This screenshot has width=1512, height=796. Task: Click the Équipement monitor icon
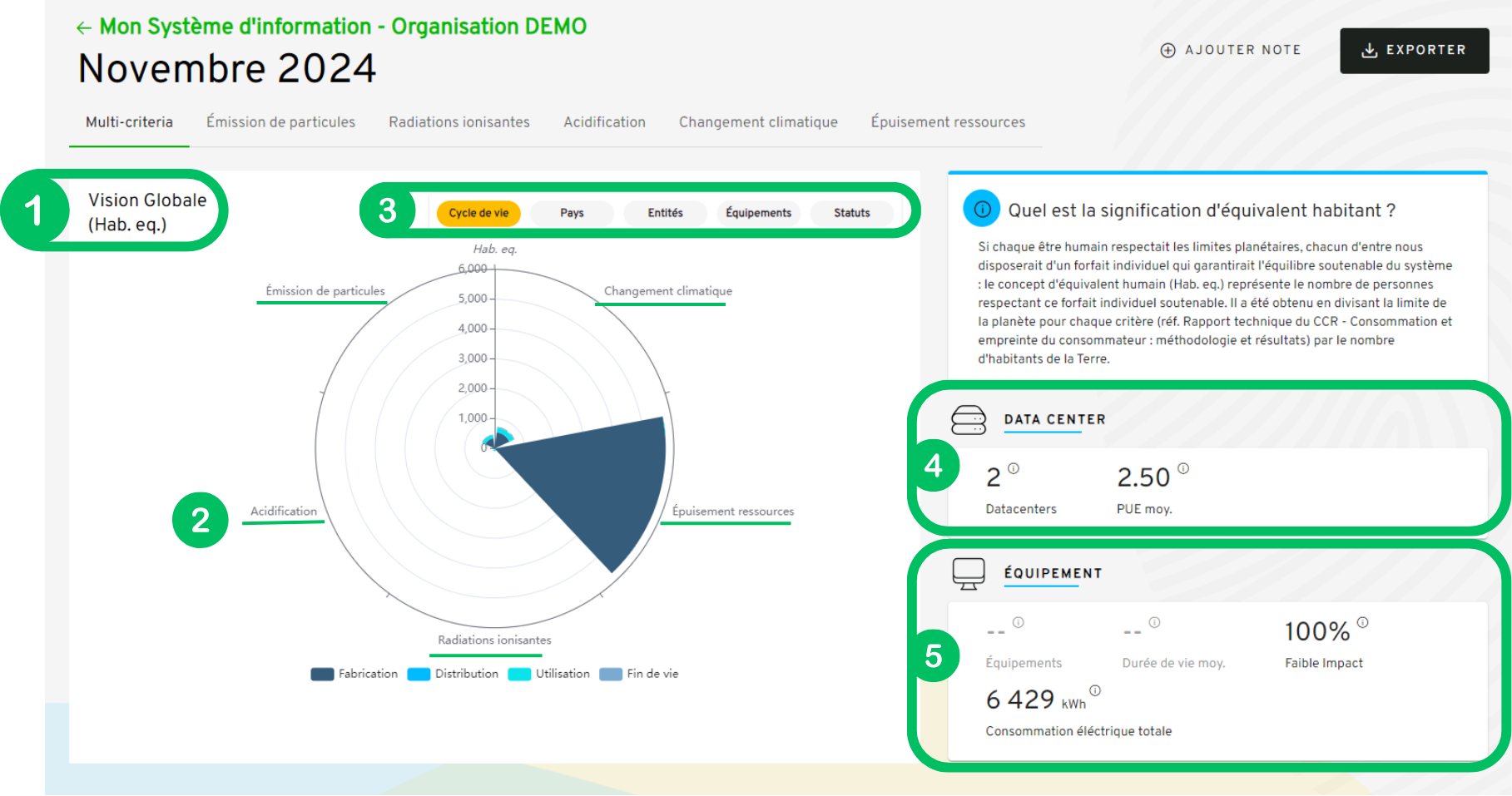point(969,574)
